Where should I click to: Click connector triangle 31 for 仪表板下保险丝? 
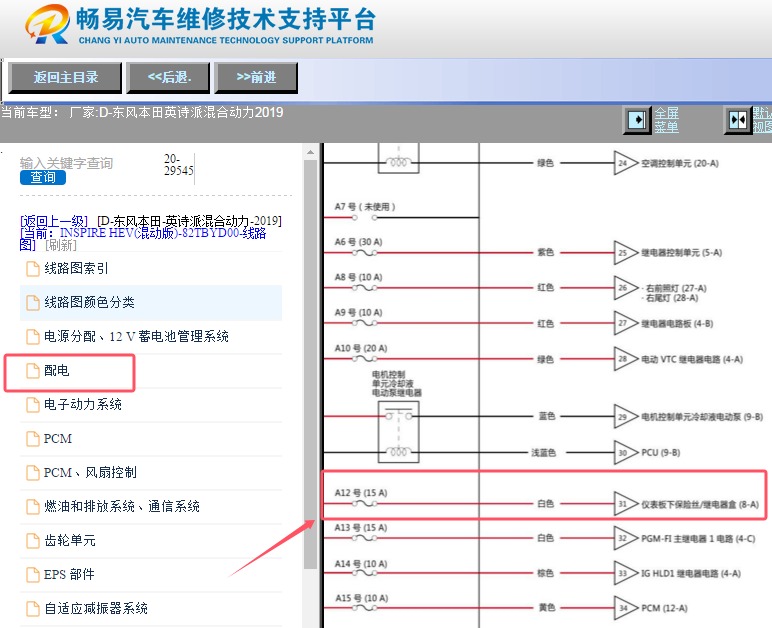pyautogui.click(x=625, y=503)
